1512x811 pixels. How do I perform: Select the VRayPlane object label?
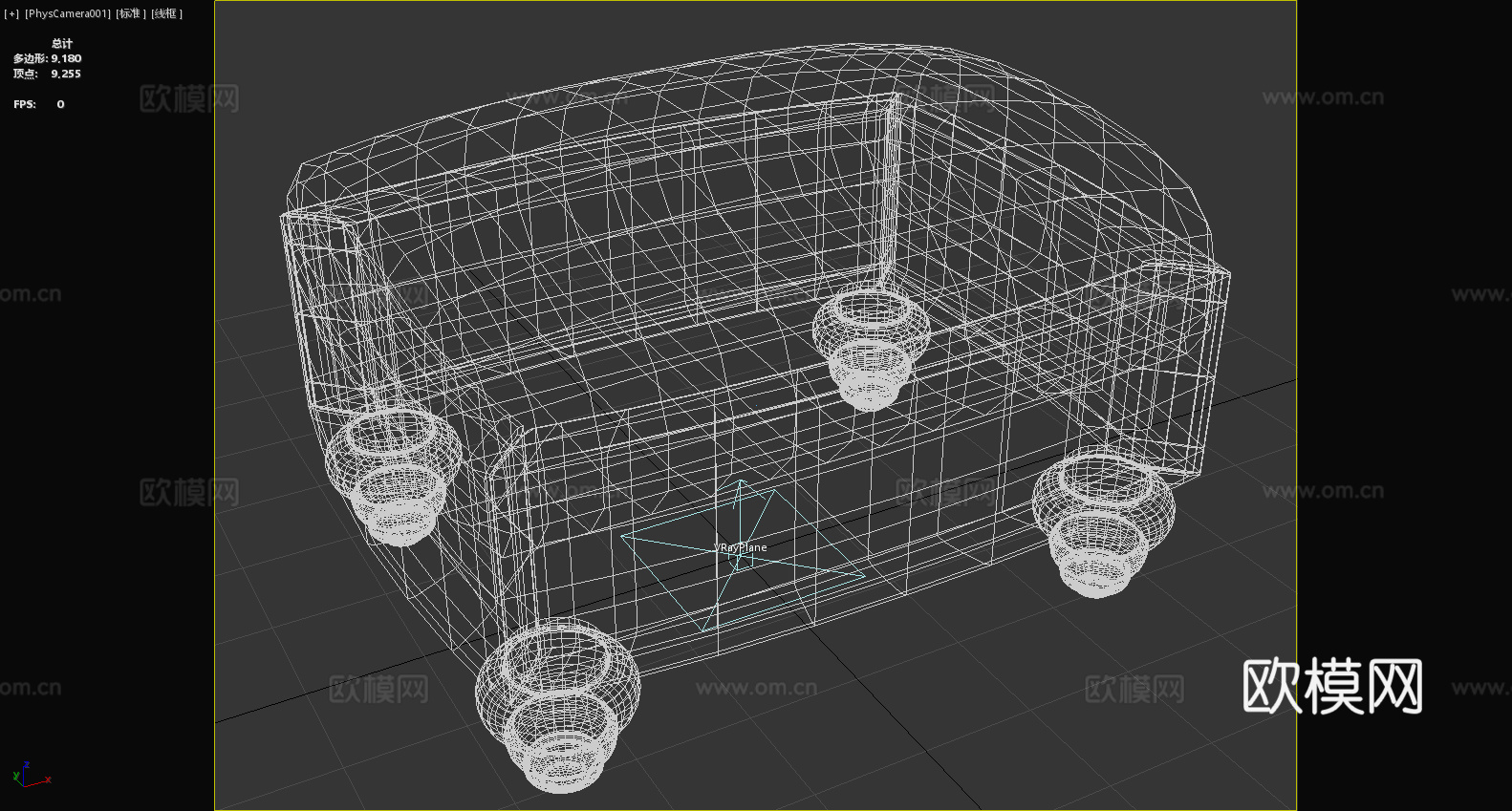(x=741, y=547)
